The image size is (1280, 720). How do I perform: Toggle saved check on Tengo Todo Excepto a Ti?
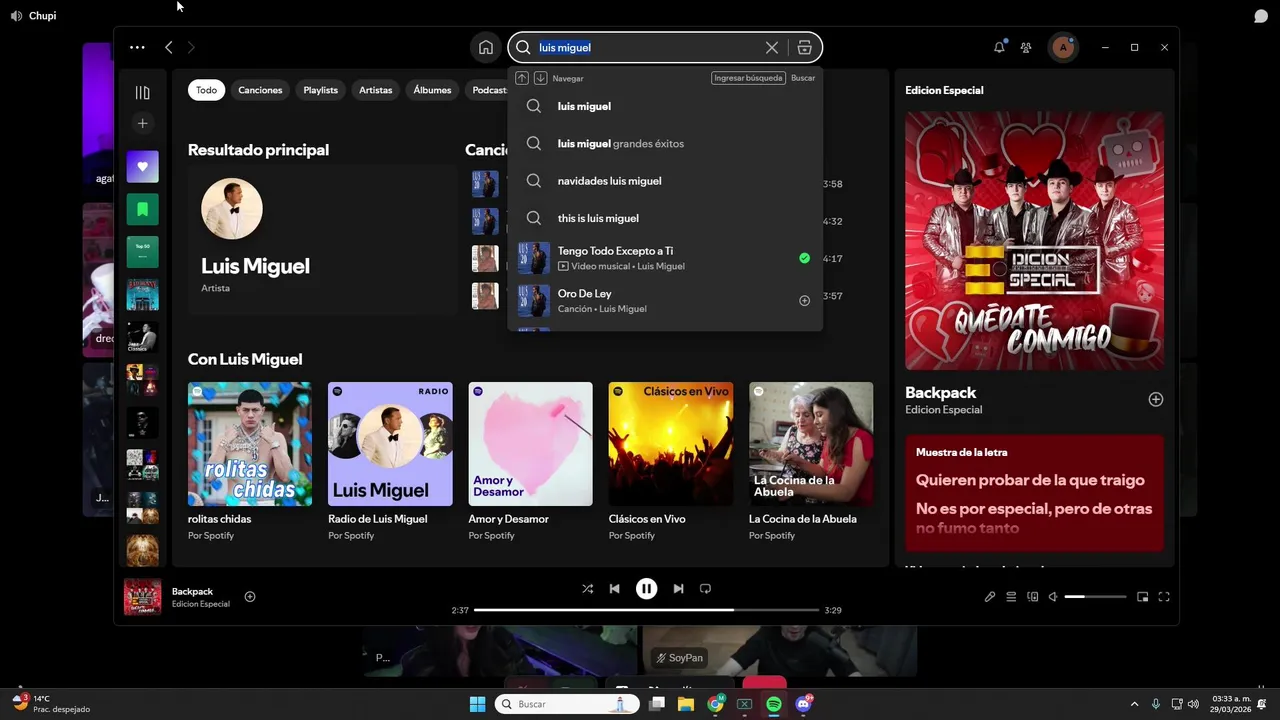tap(804, 258)
